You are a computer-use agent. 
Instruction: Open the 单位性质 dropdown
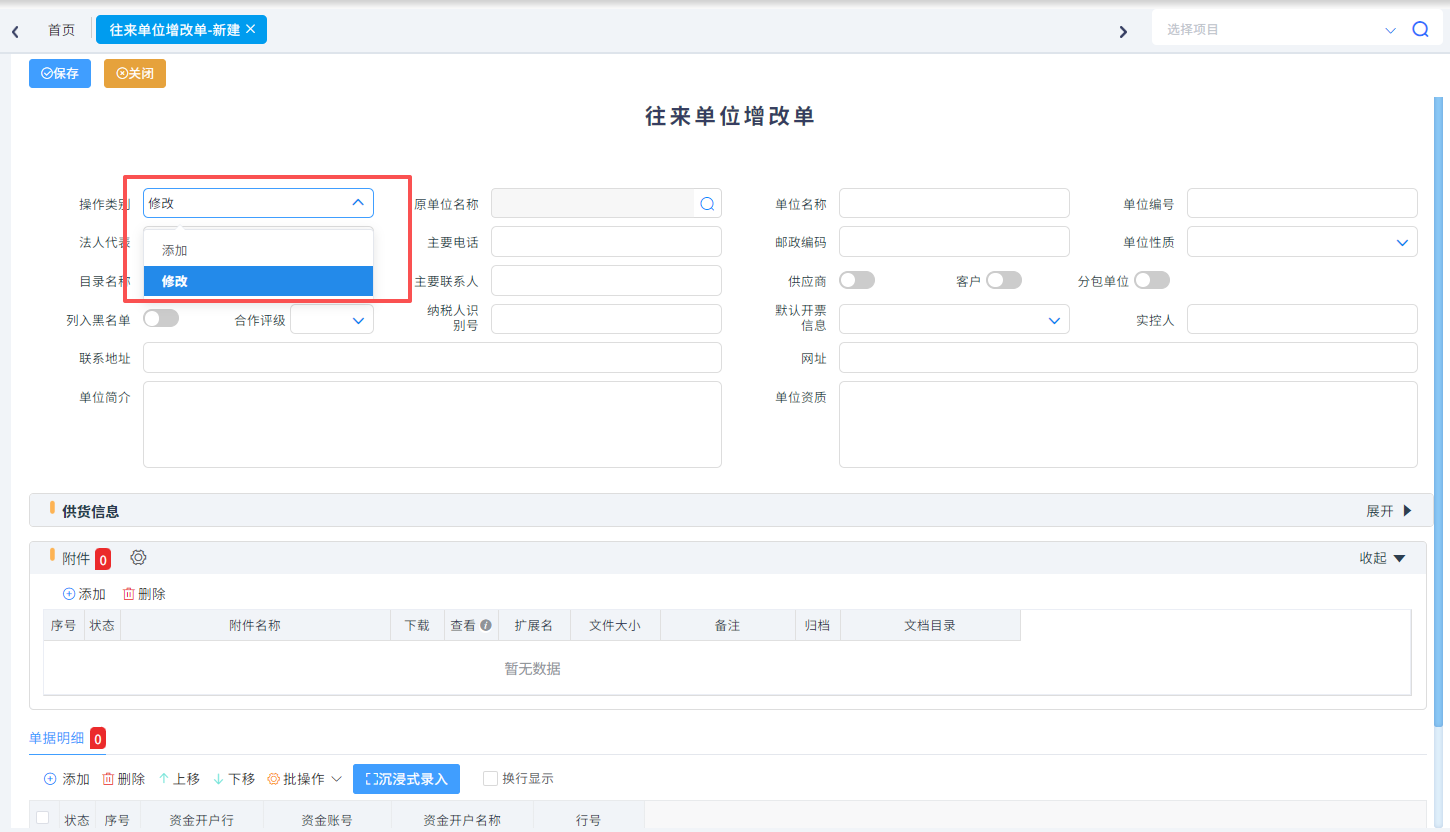pyautogui.click(x=1302, y=242)
